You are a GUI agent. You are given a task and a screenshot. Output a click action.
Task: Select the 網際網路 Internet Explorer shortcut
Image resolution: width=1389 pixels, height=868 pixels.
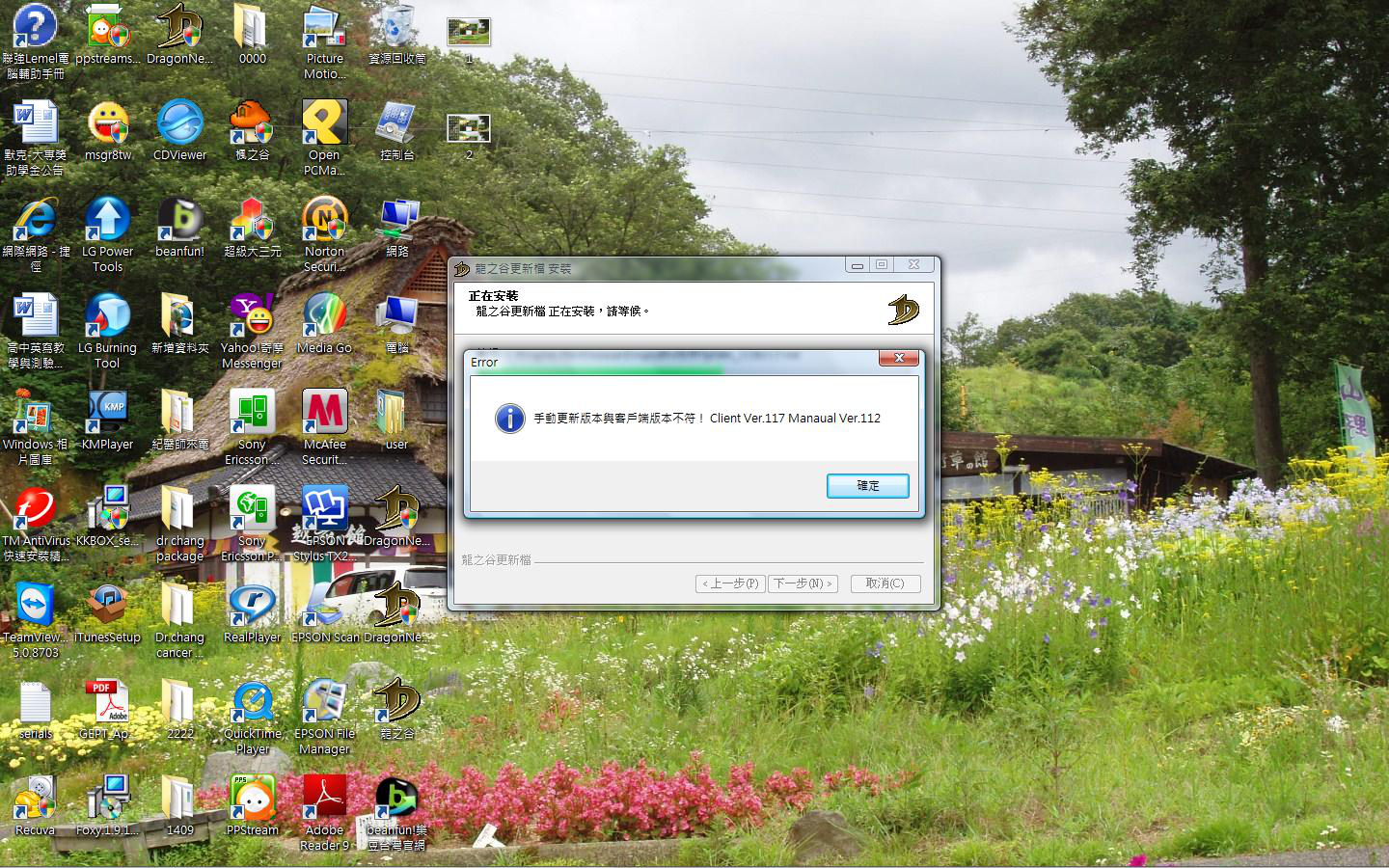[36, 234]
